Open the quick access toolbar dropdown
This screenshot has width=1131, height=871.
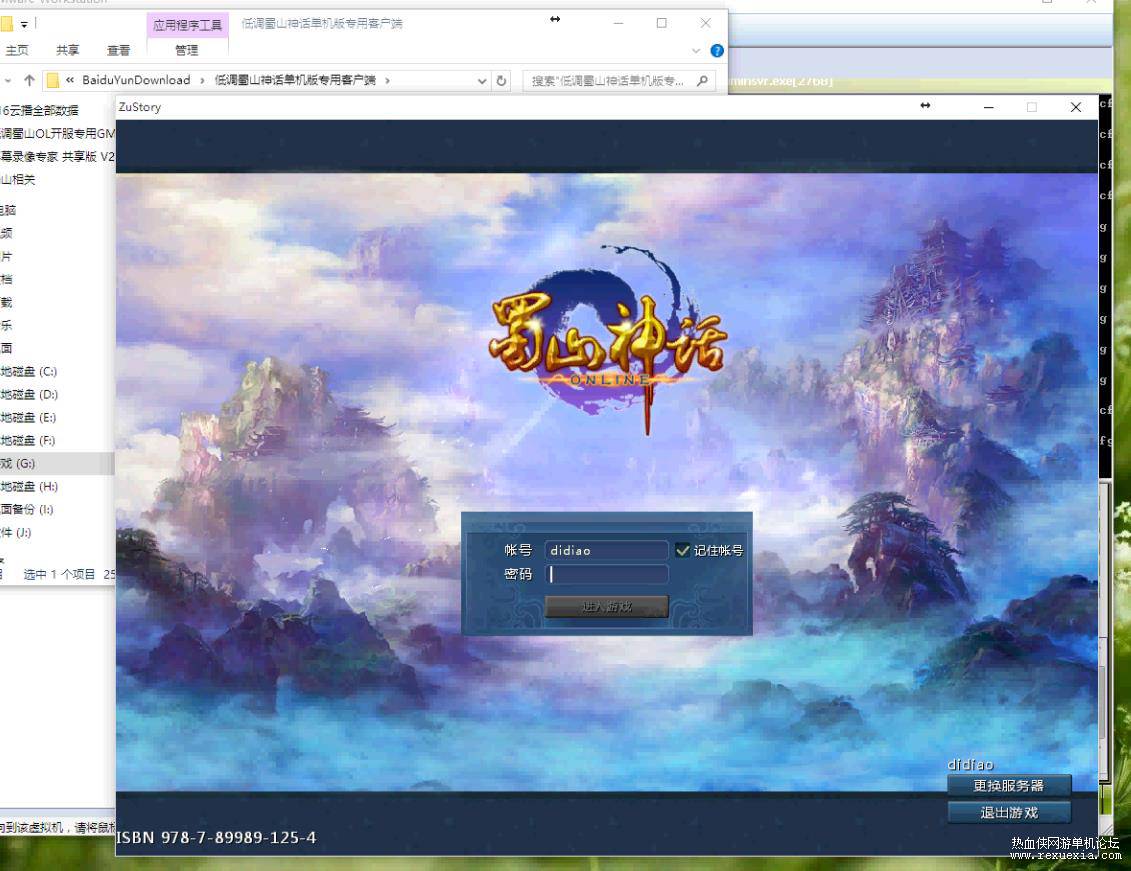click(x=24, y=25)
